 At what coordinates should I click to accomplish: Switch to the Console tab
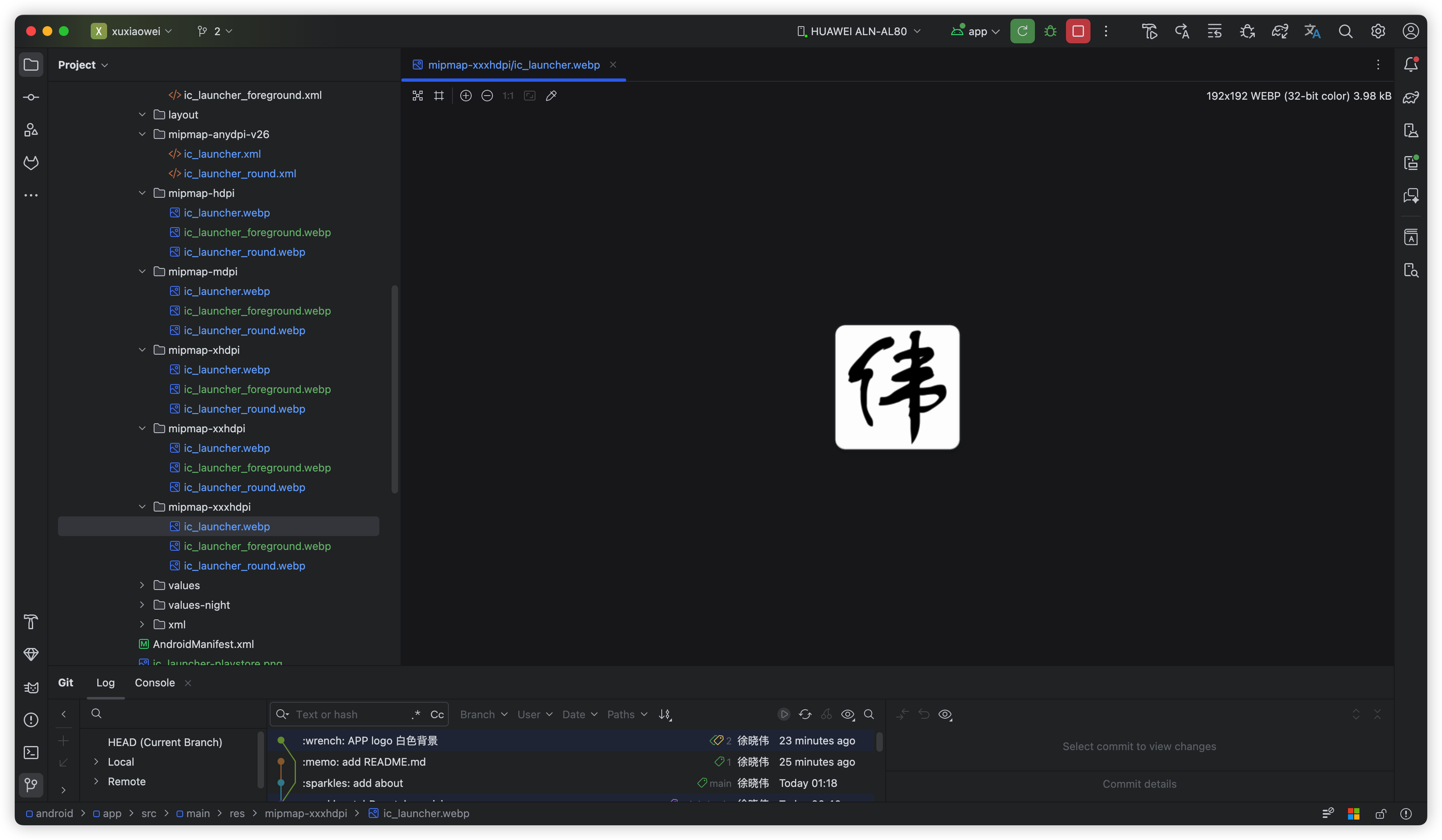click(154, 682)
